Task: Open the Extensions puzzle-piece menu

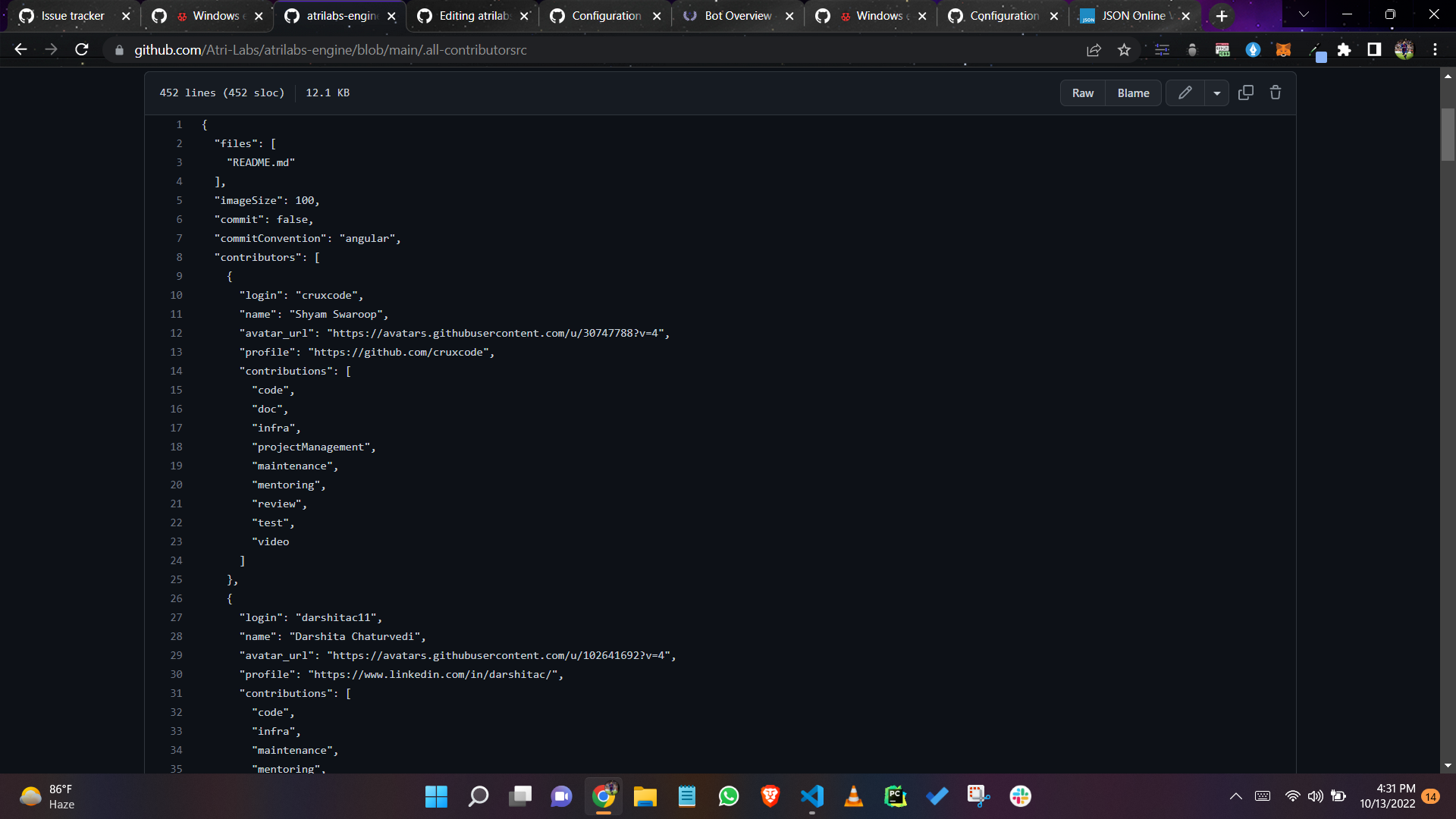Action: (x=1345, y=49)
